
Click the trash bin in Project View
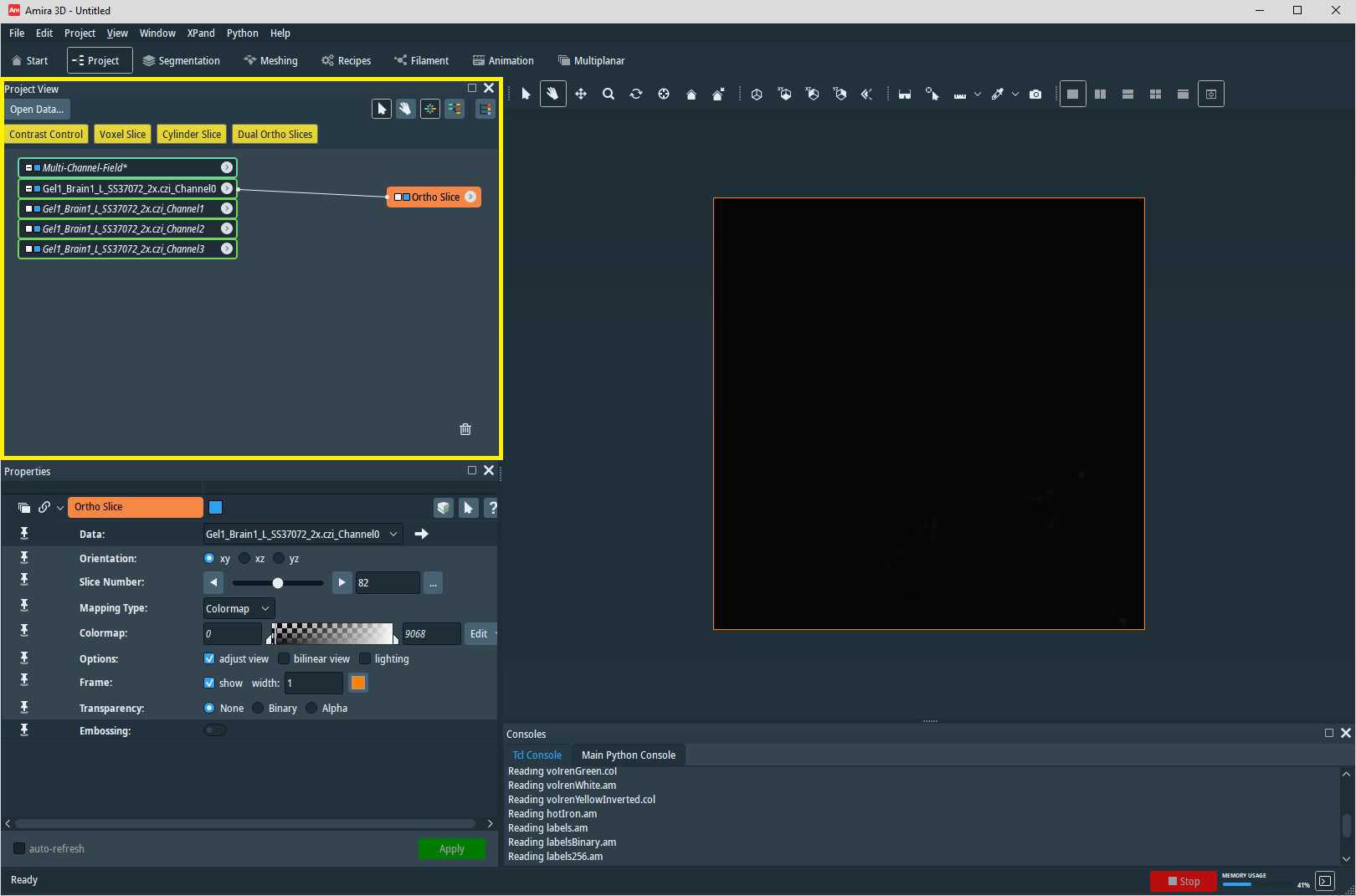coord(465,429)
